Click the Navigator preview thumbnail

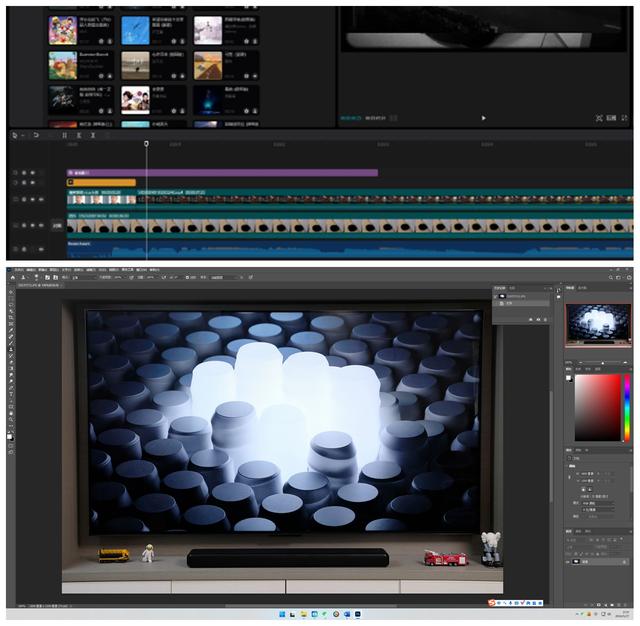coord(598,325)
